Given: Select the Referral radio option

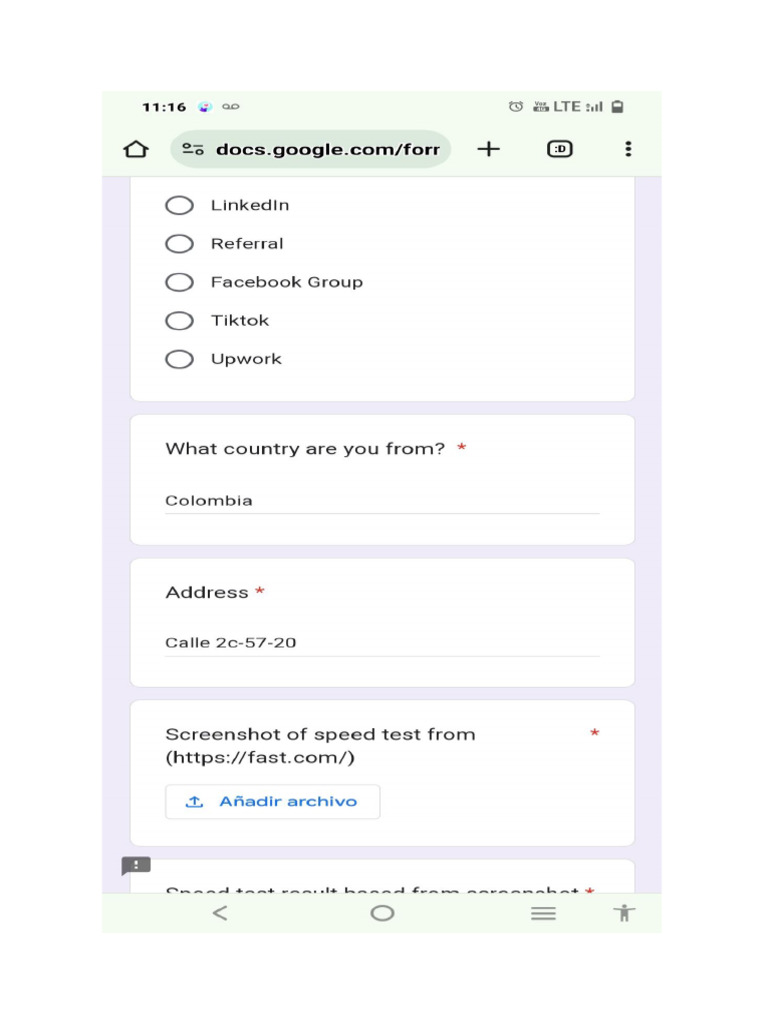Looking at the screenshot, I should pos(180,244).
